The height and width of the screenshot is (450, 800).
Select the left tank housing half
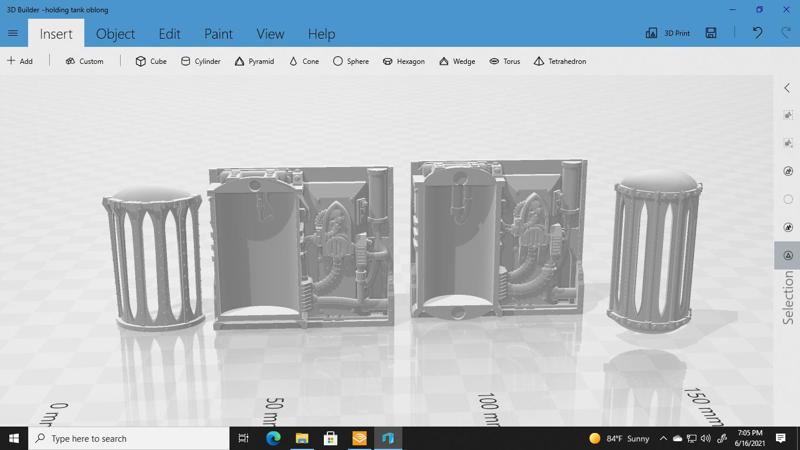pyautogui.click(x=302, y=247)
